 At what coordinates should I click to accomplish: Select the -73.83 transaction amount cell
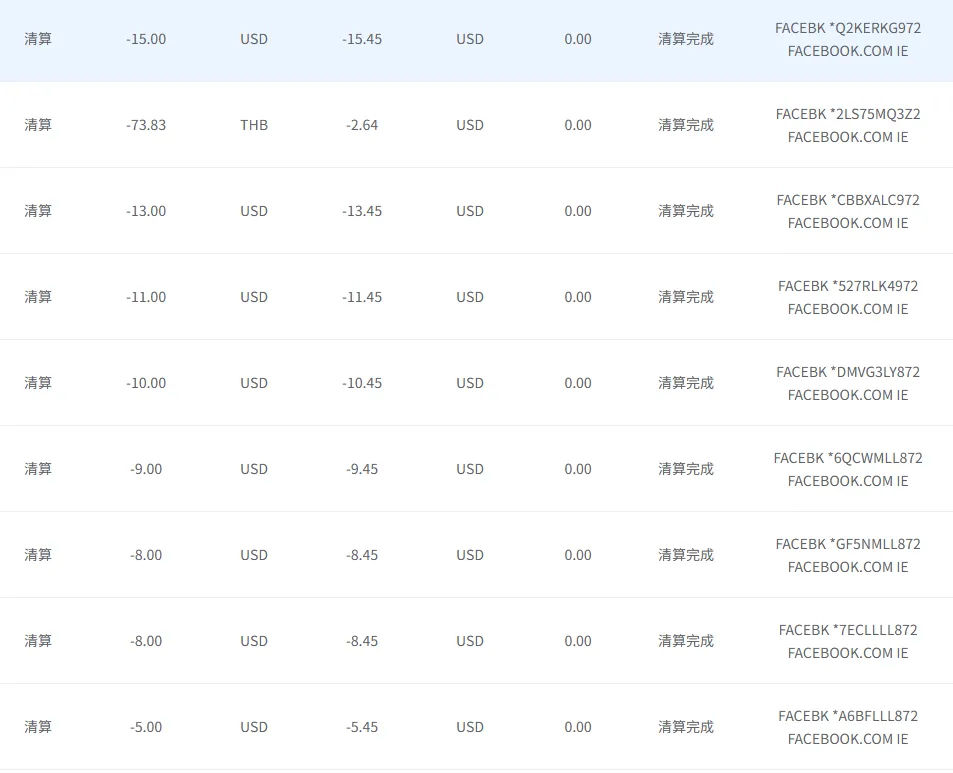coord(146,125)
